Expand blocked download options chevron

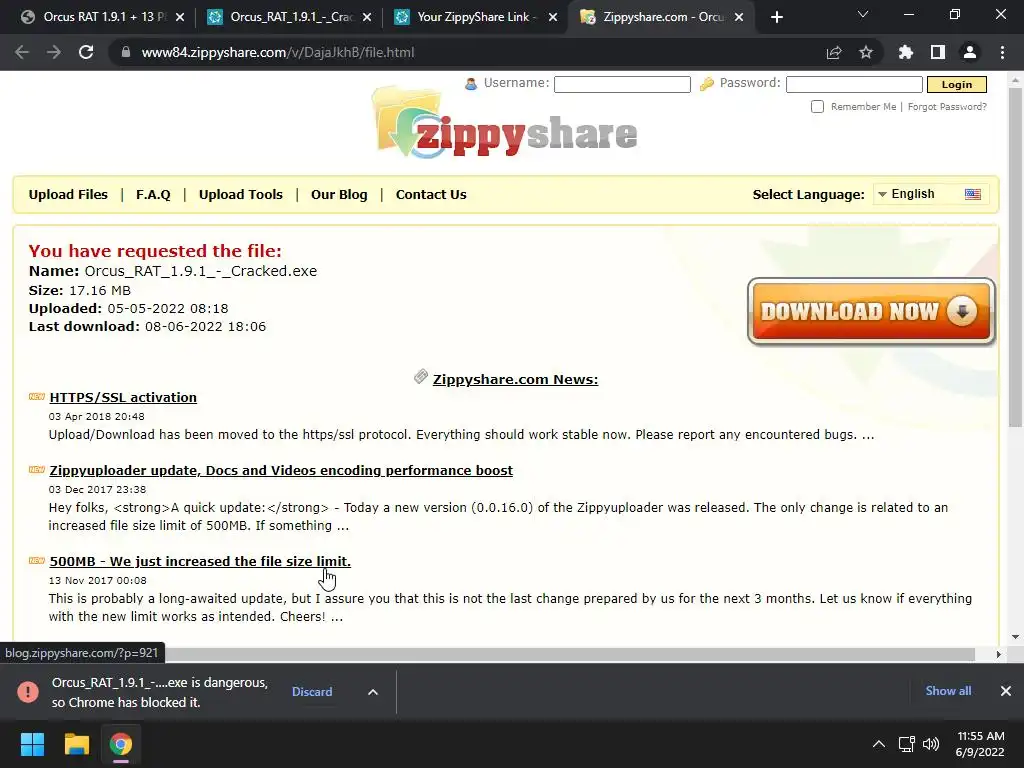[372, 692]
